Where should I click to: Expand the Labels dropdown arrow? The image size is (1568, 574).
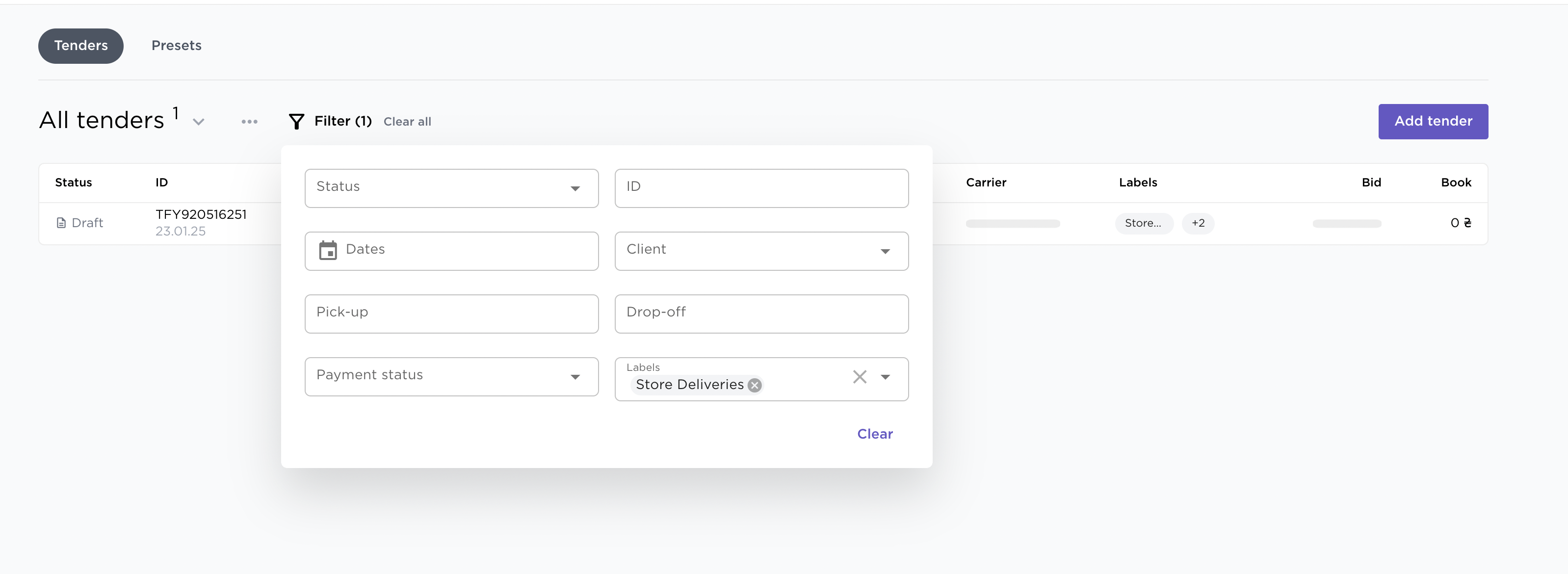tap(885, 377)
